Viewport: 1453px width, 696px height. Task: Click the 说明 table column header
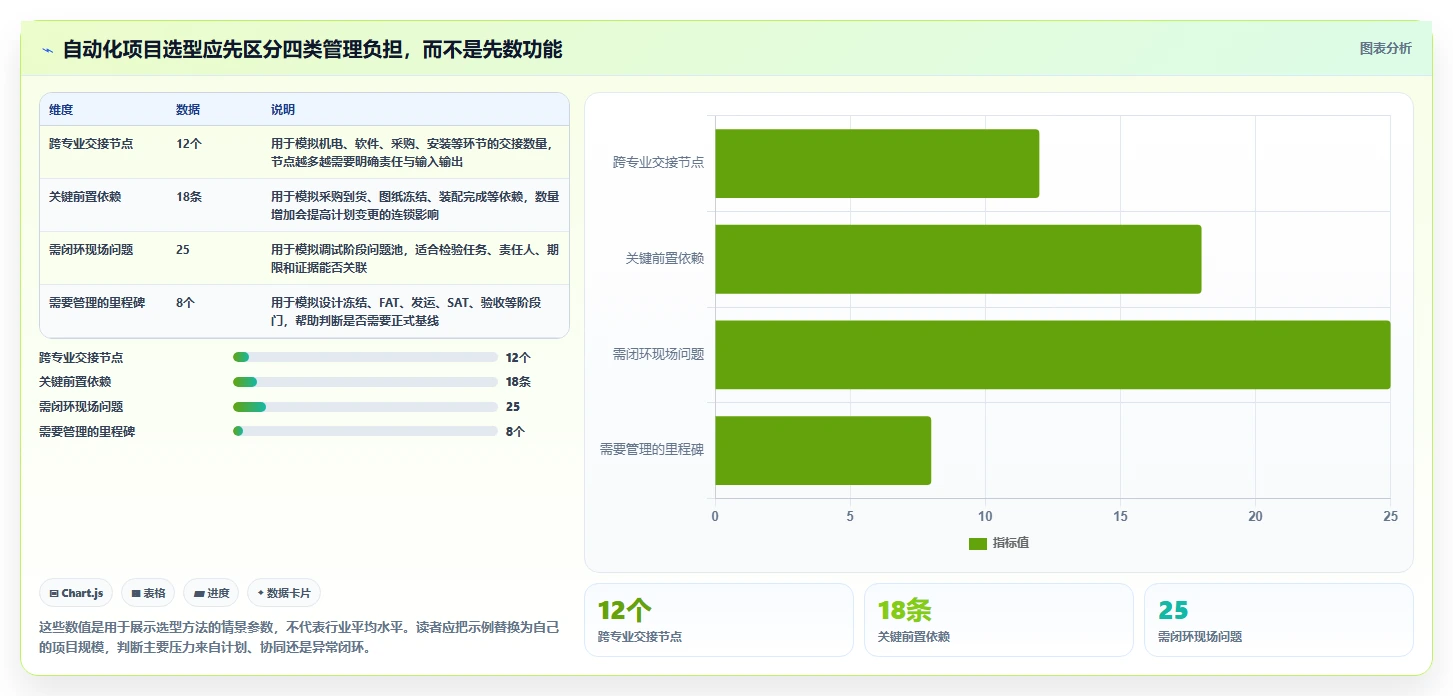pos(283,110)
